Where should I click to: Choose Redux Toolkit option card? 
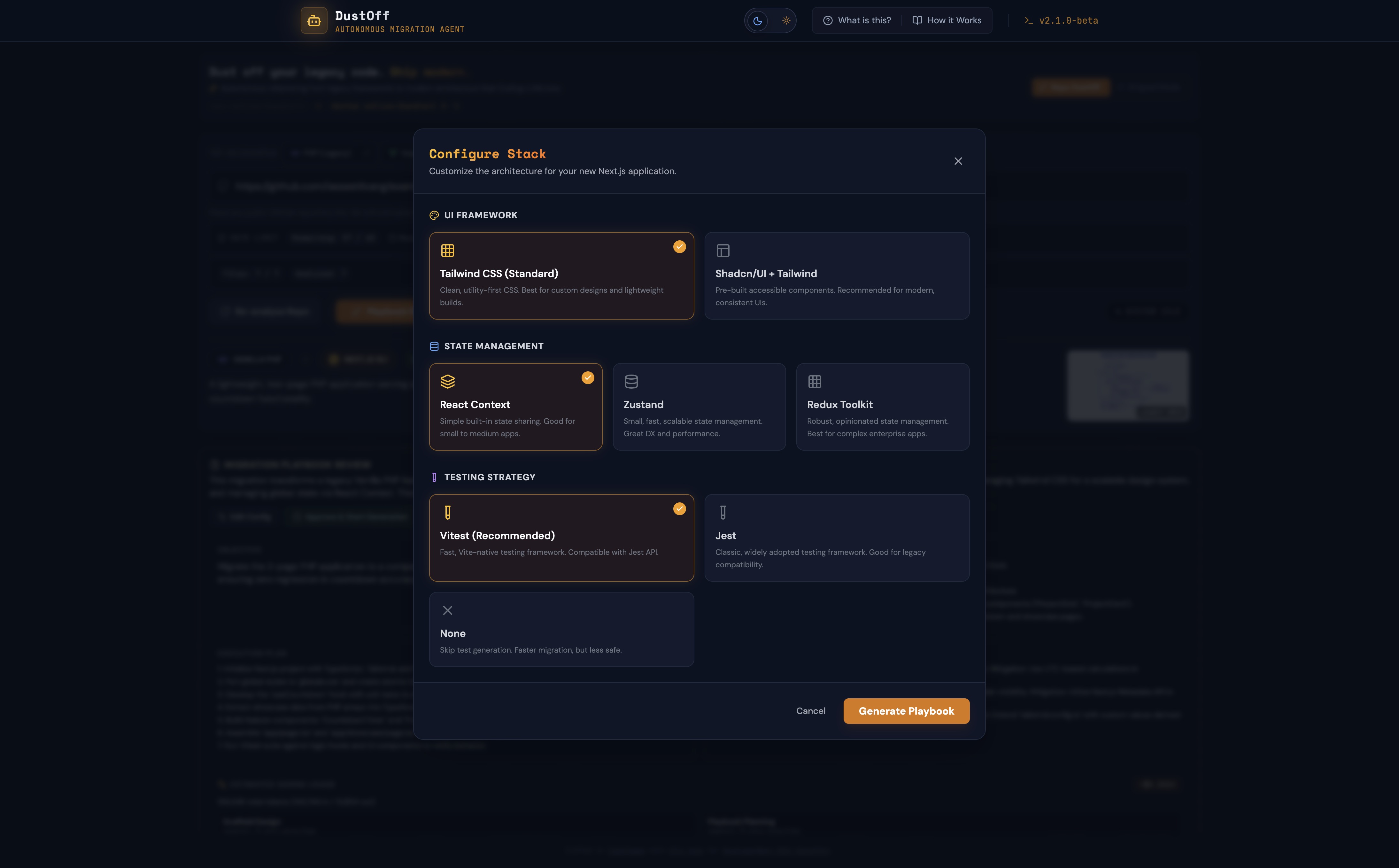point(883,407)
